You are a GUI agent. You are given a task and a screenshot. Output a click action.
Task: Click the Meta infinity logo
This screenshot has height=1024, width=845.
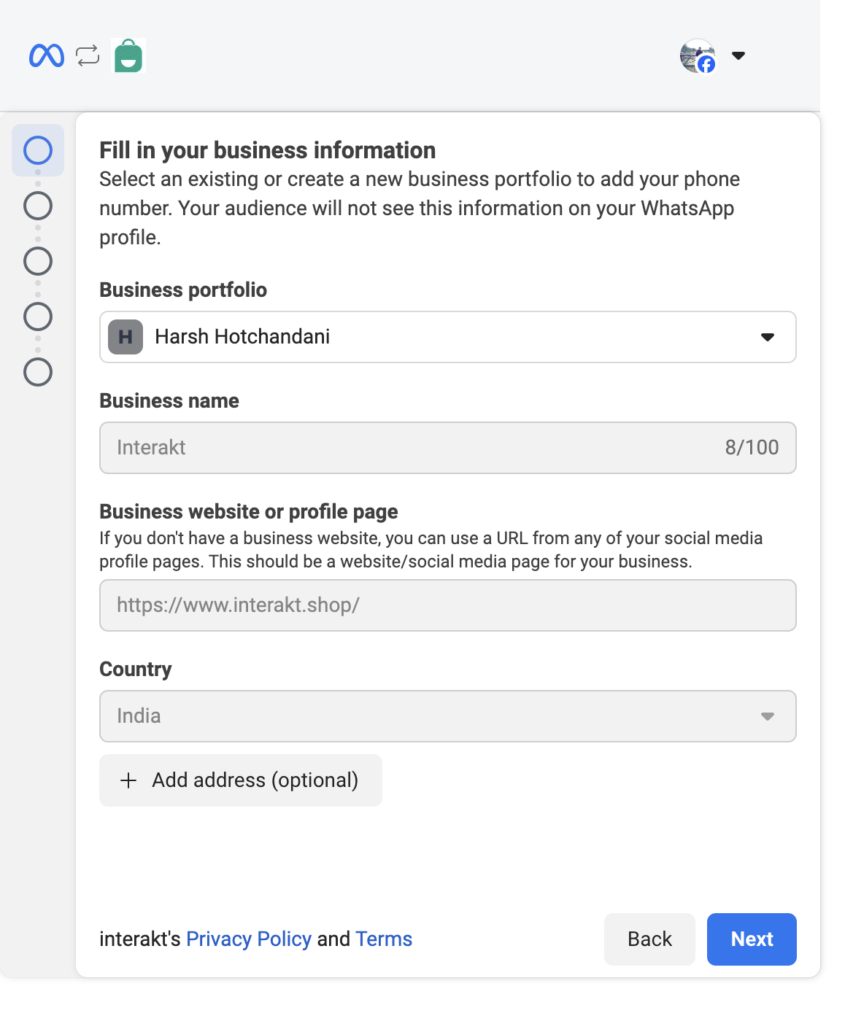pos(46,56)
